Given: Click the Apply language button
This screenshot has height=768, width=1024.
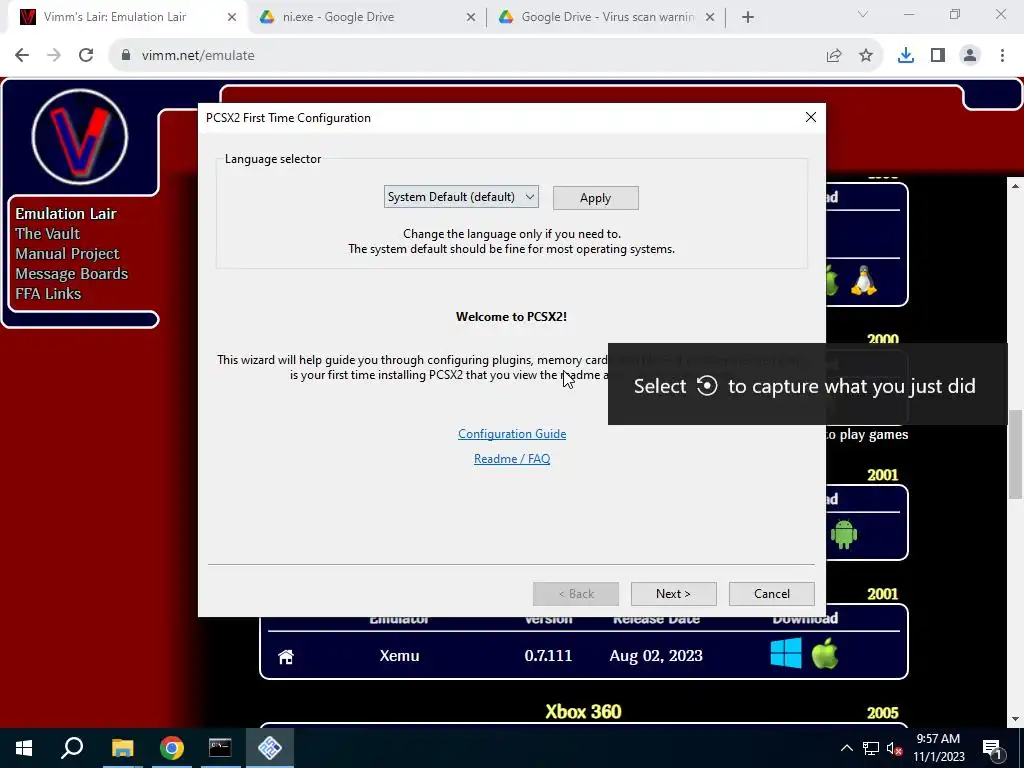Looking at the screenshot, I should [596, 198].
